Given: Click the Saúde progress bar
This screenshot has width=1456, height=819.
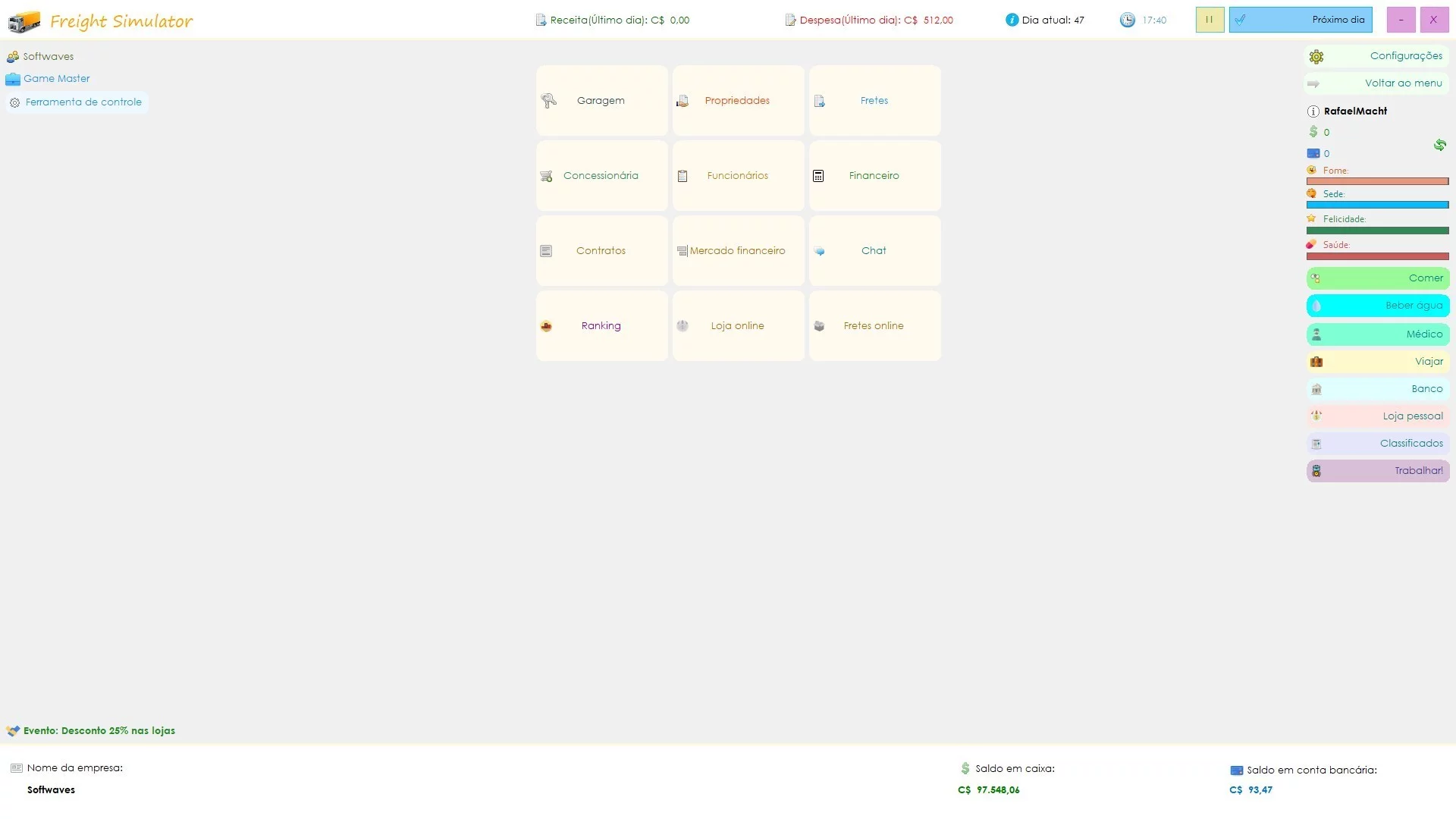Looking at the screenshot, I should pos(1377,256).
